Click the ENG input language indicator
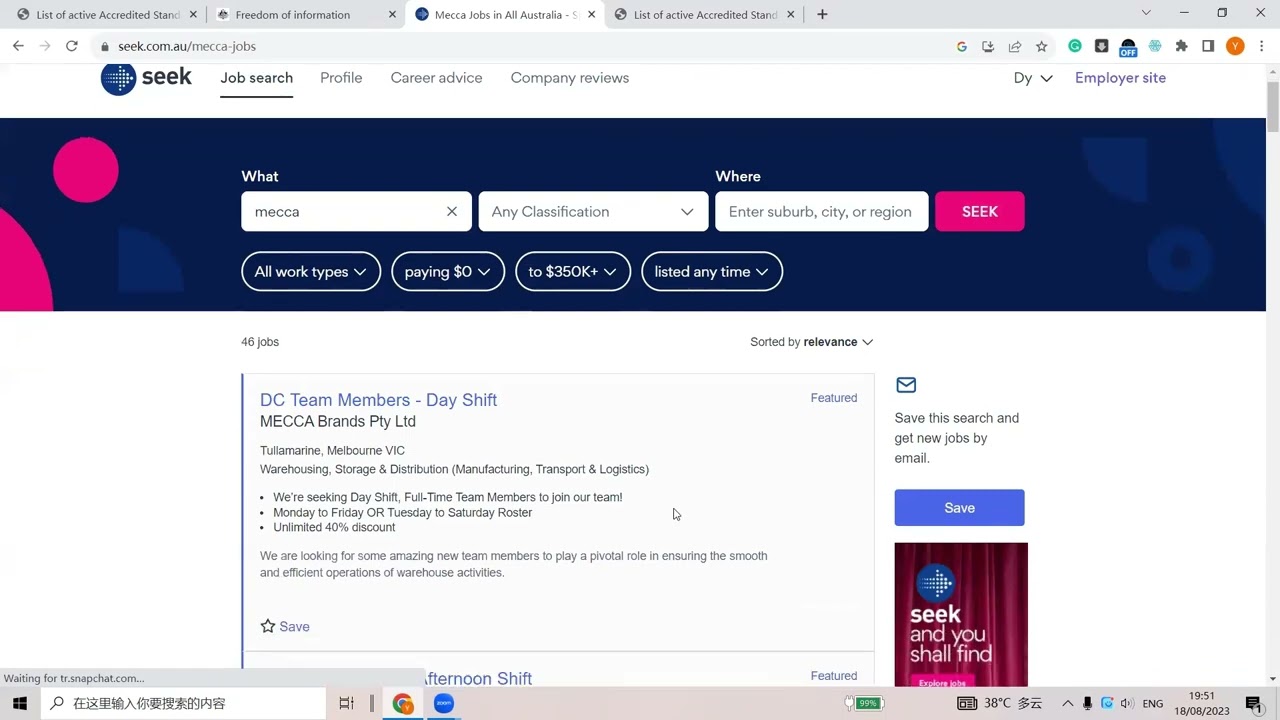This screenshot has width=1280, height=720. tap(1153, 703)
